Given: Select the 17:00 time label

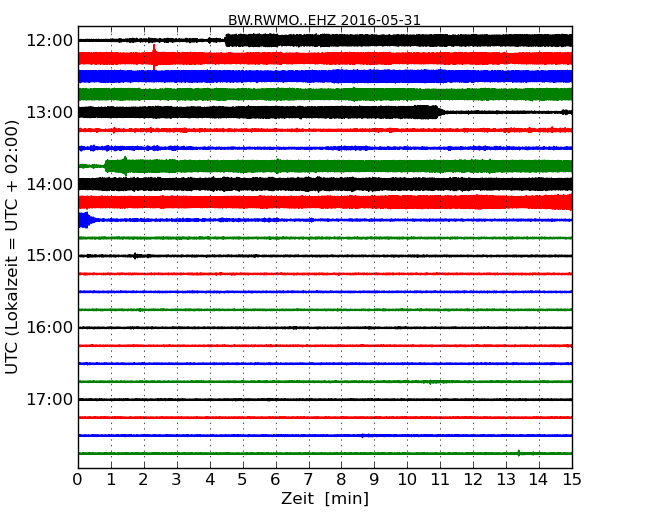Looking at the screenshot, I should click(50, 399).
